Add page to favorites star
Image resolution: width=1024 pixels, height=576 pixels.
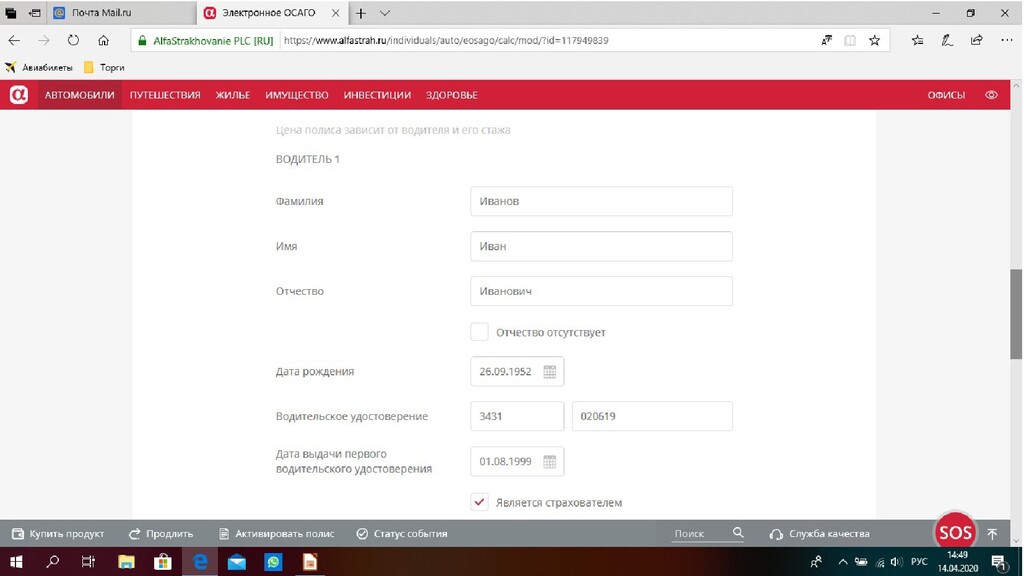(x=874, y=40)
